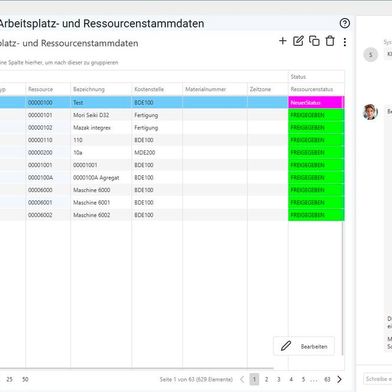This screenshot has width=392, height=392.
Task: Click the grey S avatar in side panel
Action: coord(370,54)
